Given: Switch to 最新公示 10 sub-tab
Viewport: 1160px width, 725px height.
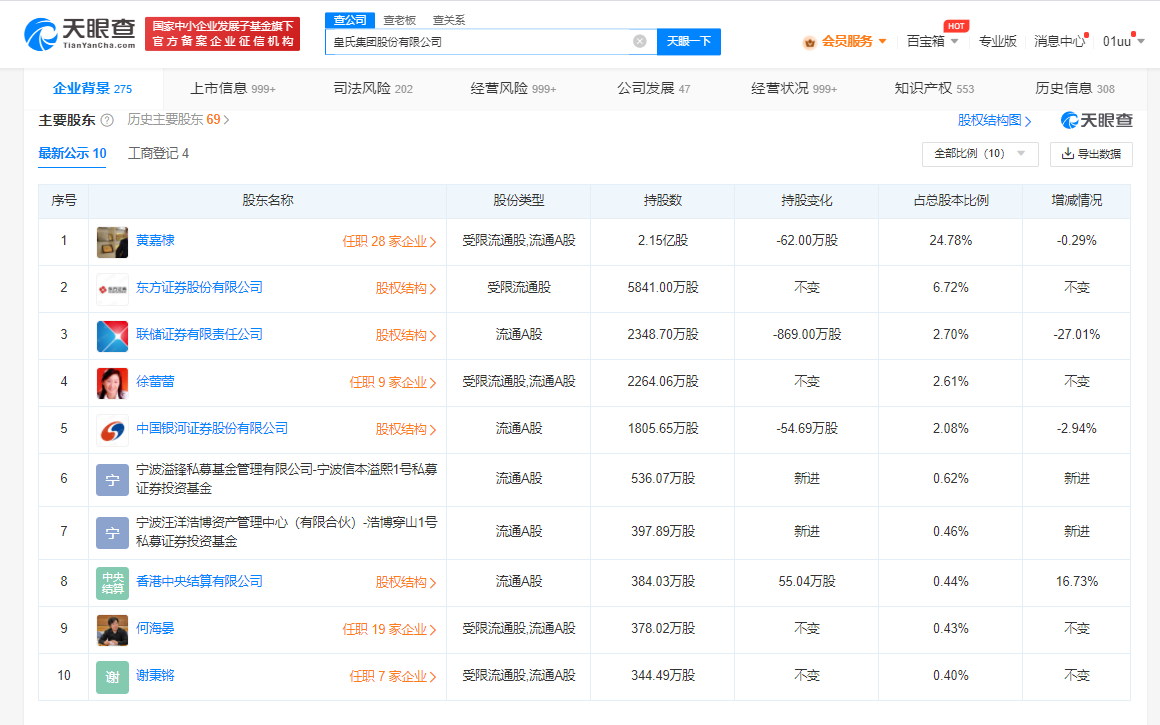Looking at the screenshot, I should click(x=72, y=153).
